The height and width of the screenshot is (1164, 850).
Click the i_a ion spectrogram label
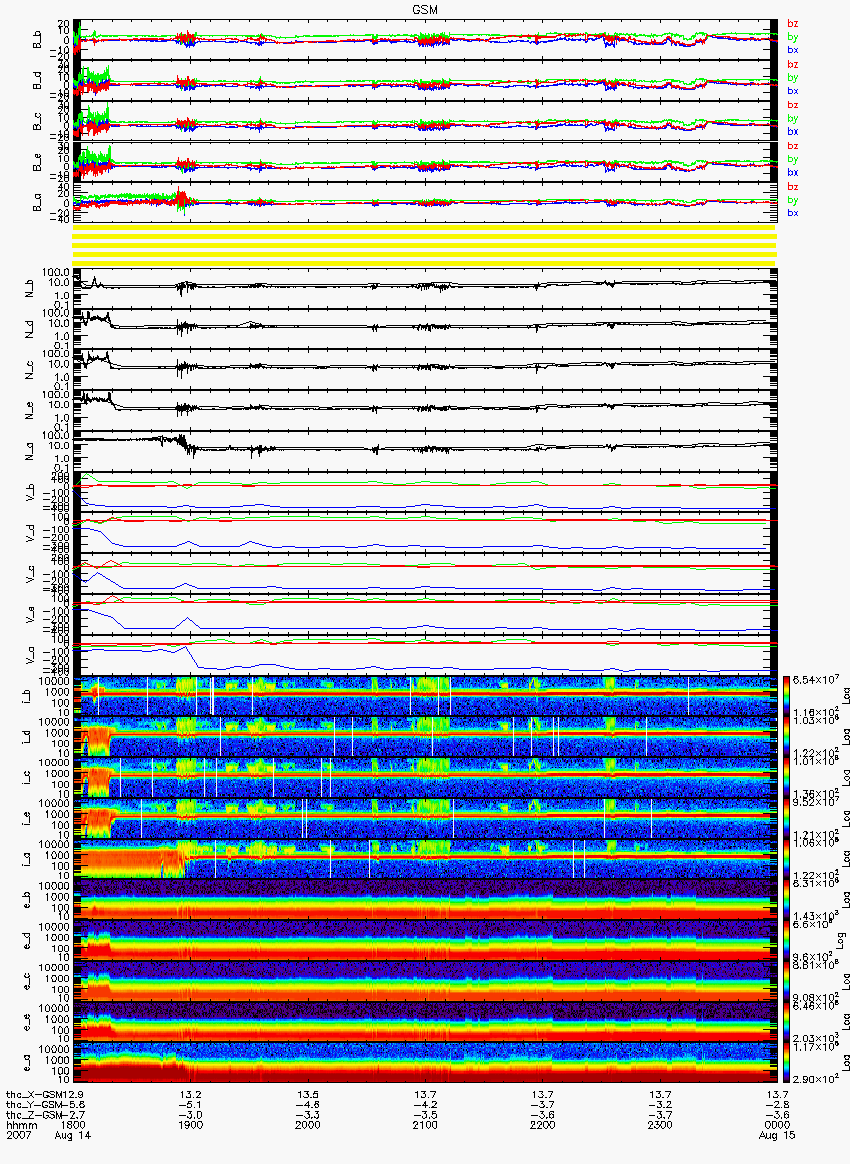point(26,859)
